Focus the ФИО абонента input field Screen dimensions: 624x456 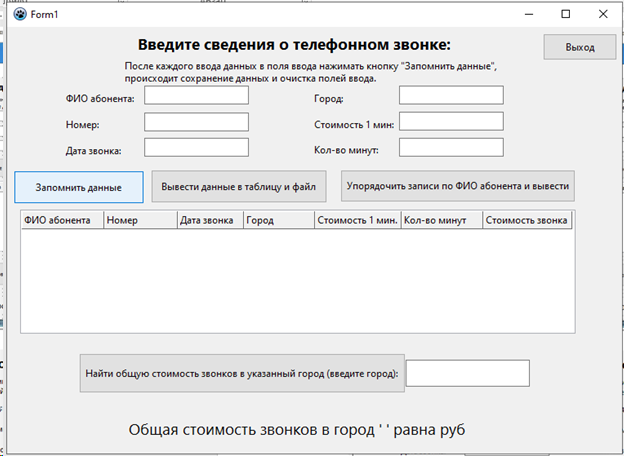click(196, 96)
